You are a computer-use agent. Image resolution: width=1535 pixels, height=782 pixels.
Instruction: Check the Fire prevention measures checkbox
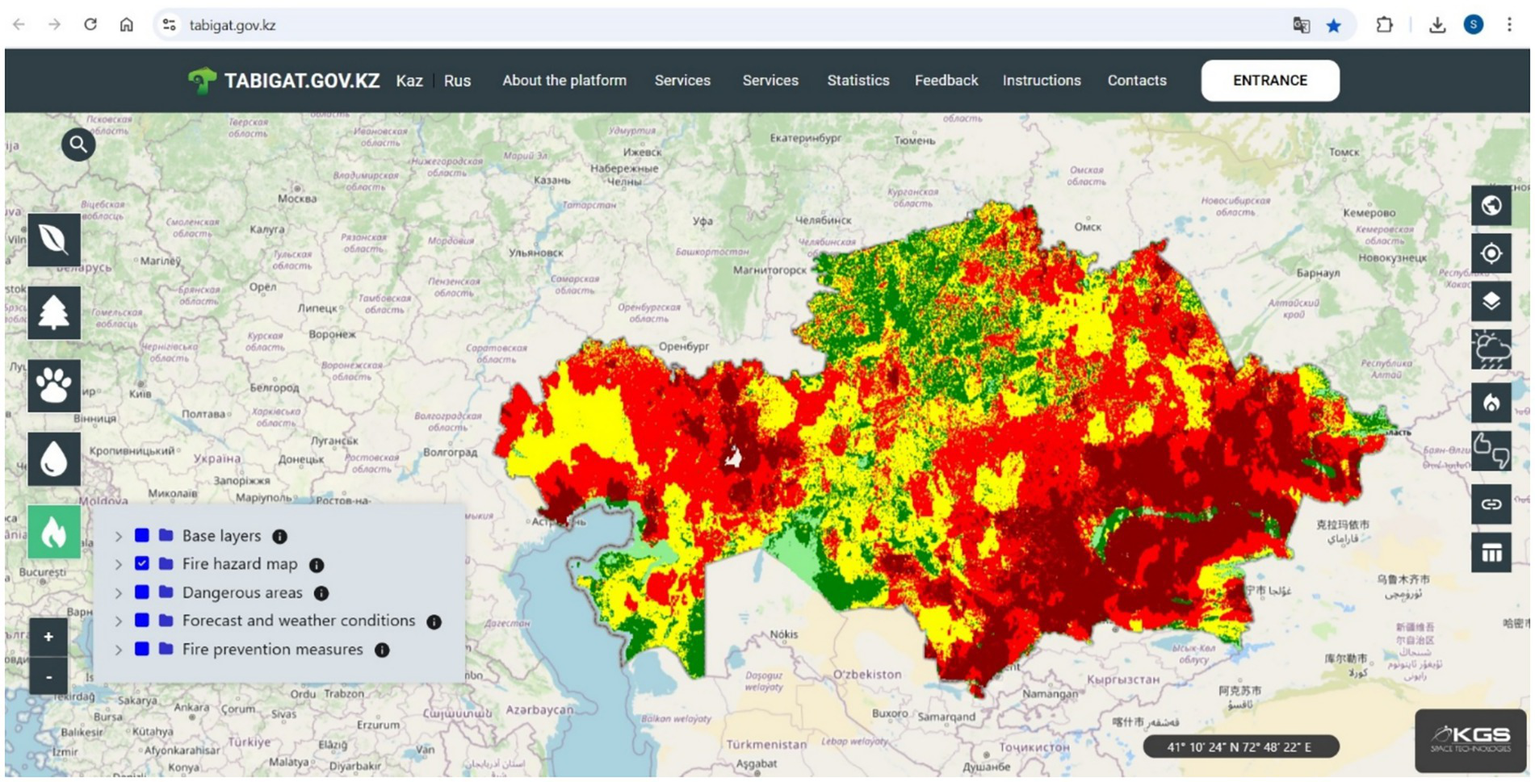pos(142,650)
